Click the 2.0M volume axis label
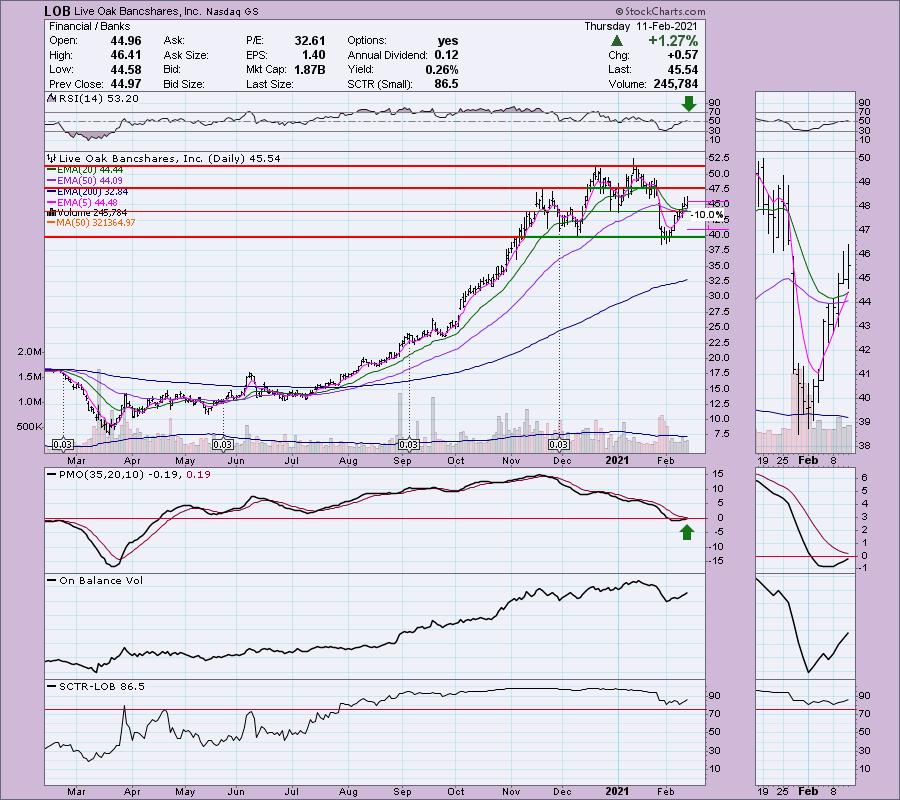The width and height of the screenshot is (900, 800). pyautogui.click(x=29, y=352)
